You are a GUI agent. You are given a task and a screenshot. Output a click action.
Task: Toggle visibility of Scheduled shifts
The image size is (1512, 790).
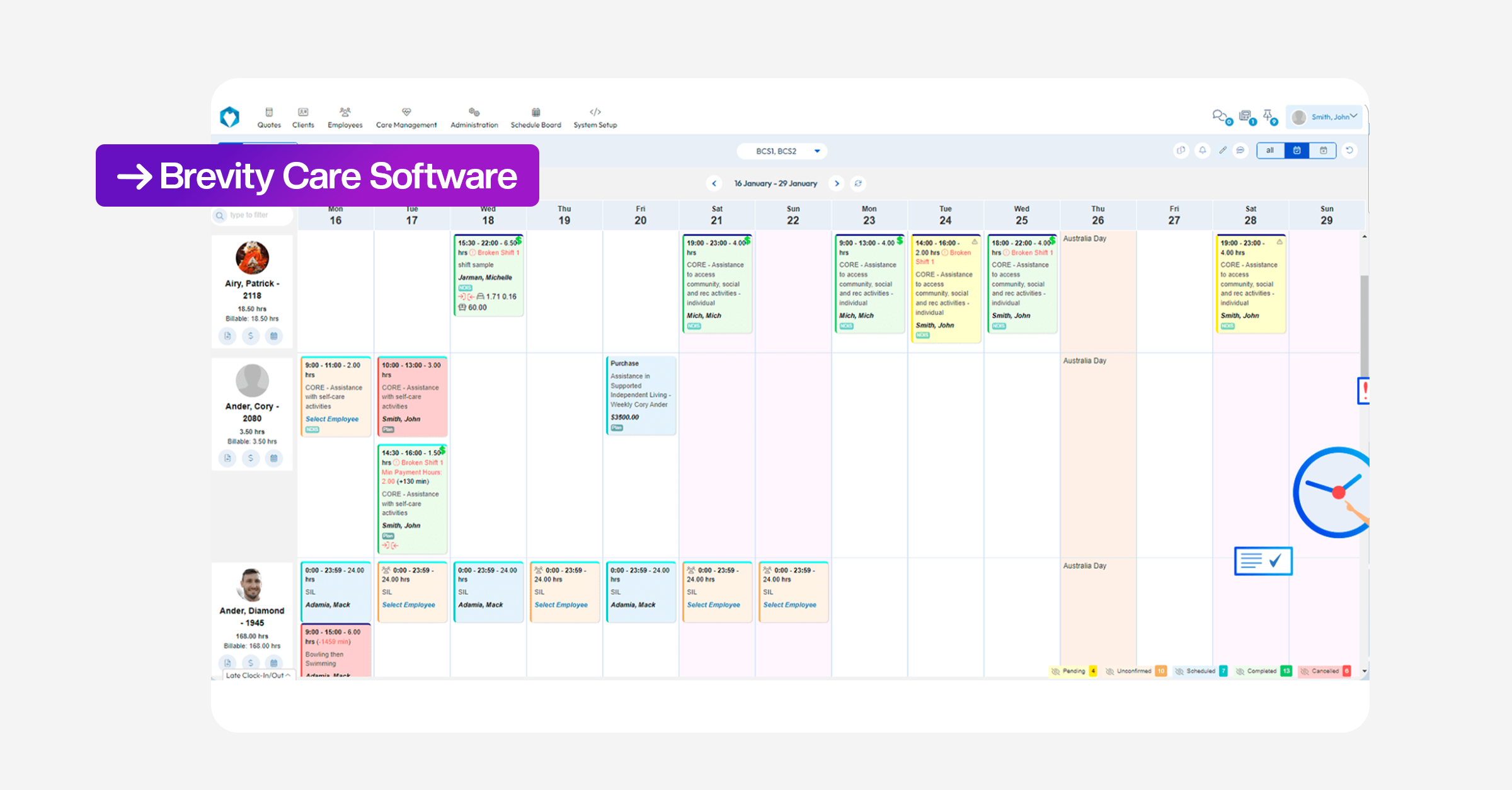coord(1179,672)
